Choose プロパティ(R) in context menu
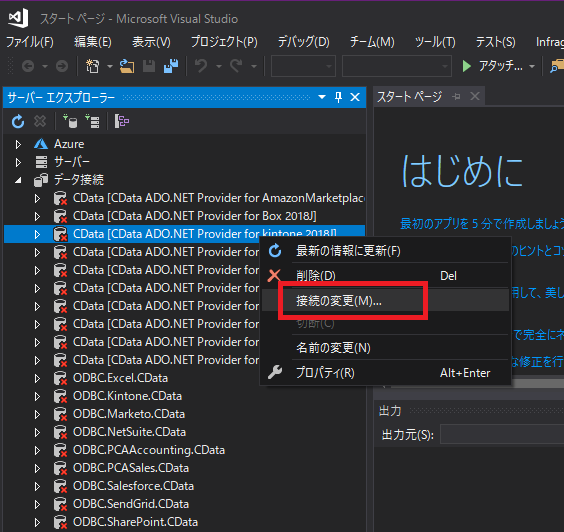This screenshot has height=532, width=564. coord(385,372)
